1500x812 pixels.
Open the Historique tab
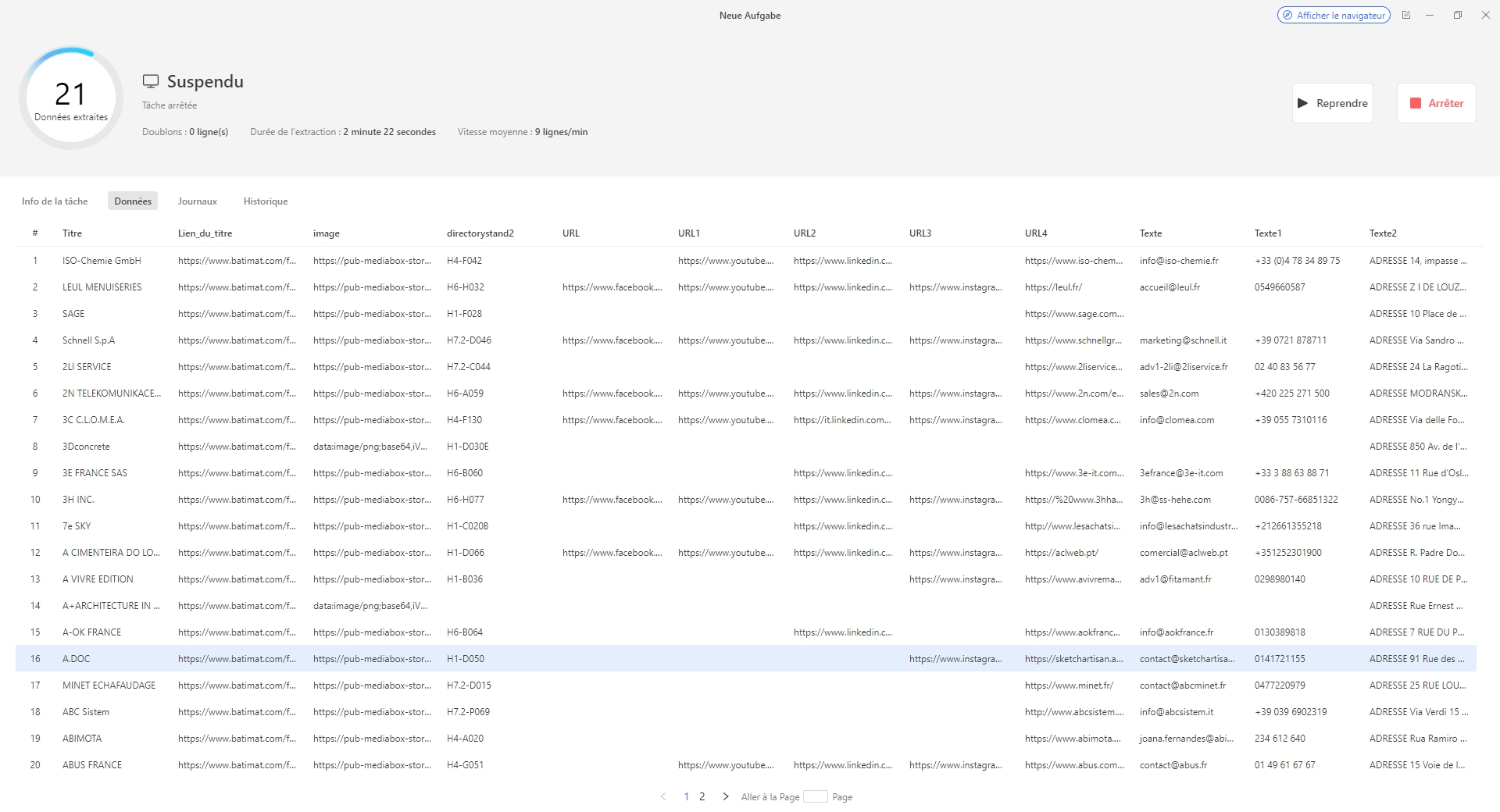click(266, 201)
